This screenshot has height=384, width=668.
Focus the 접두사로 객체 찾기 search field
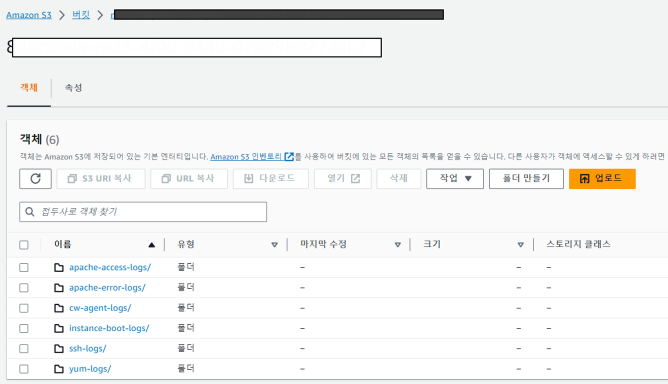coord(143,212)
